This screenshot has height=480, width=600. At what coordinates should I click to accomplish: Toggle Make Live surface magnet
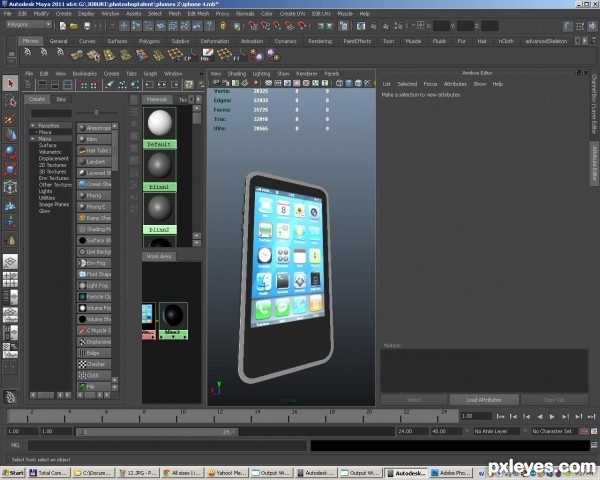pyautogui.click(x=302, y=26)
